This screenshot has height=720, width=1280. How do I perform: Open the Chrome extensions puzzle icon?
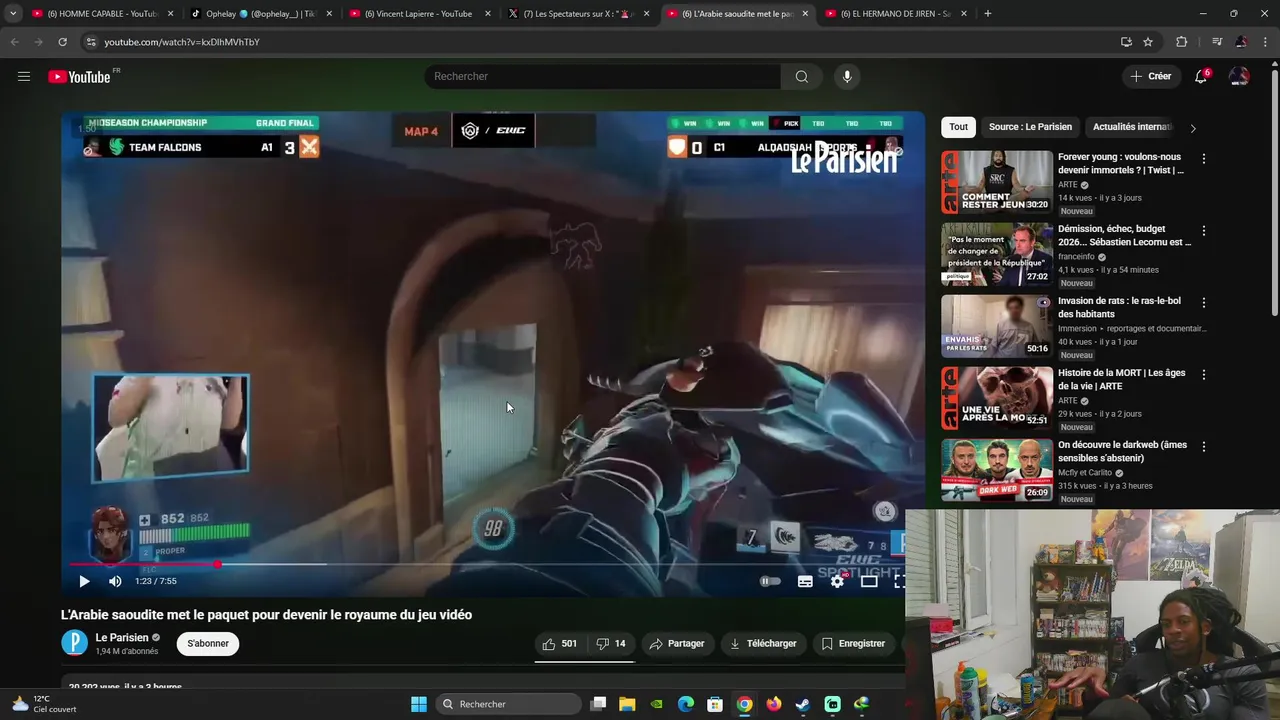click(x=1182, y=42)
